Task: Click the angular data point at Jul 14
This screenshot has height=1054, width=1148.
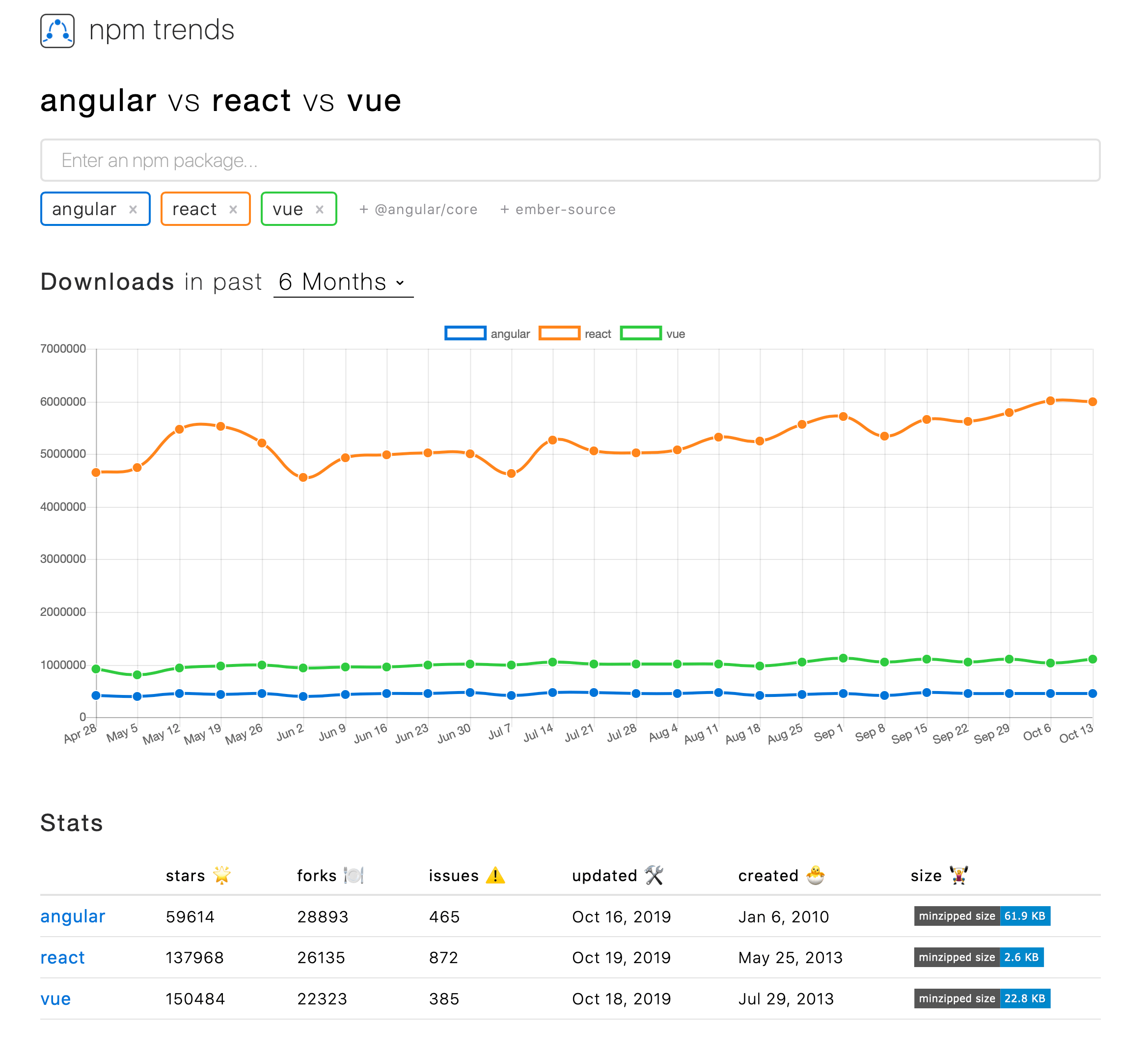Action: pos(552,693)
